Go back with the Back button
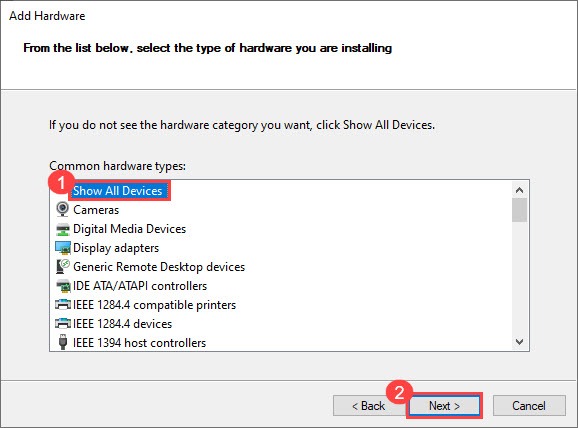The width and height of the screenshot is (578, 428). click(x=368, y=406)
